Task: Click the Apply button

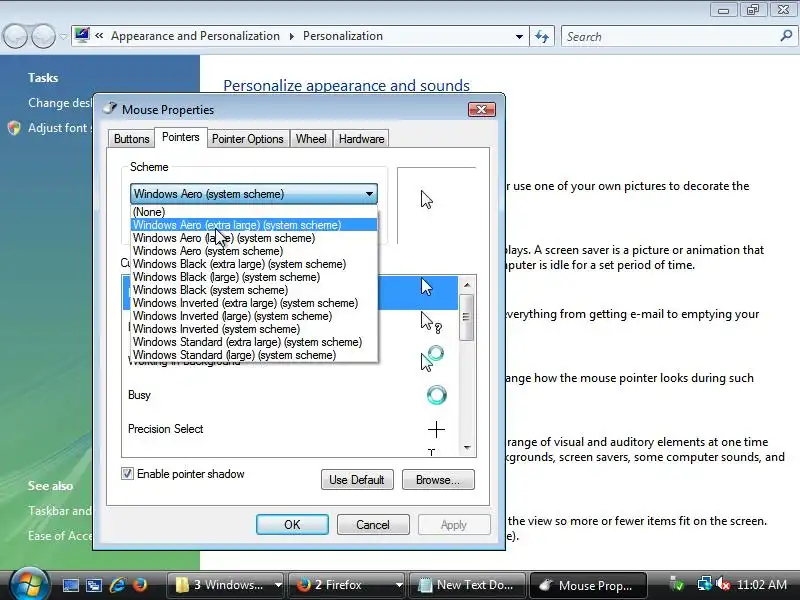Action: coord(454,524)
